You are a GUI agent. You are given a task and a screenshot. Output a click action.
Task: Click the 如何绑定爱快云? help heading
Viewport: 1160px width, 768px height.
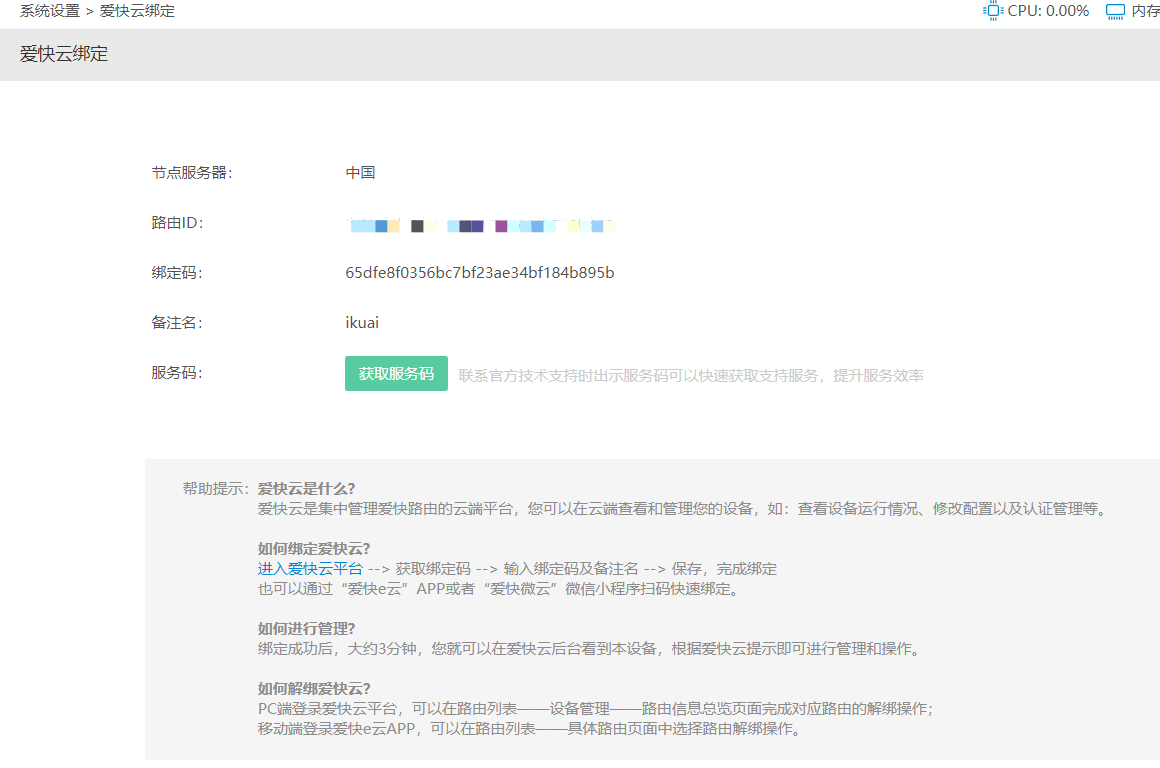[314, 549]
